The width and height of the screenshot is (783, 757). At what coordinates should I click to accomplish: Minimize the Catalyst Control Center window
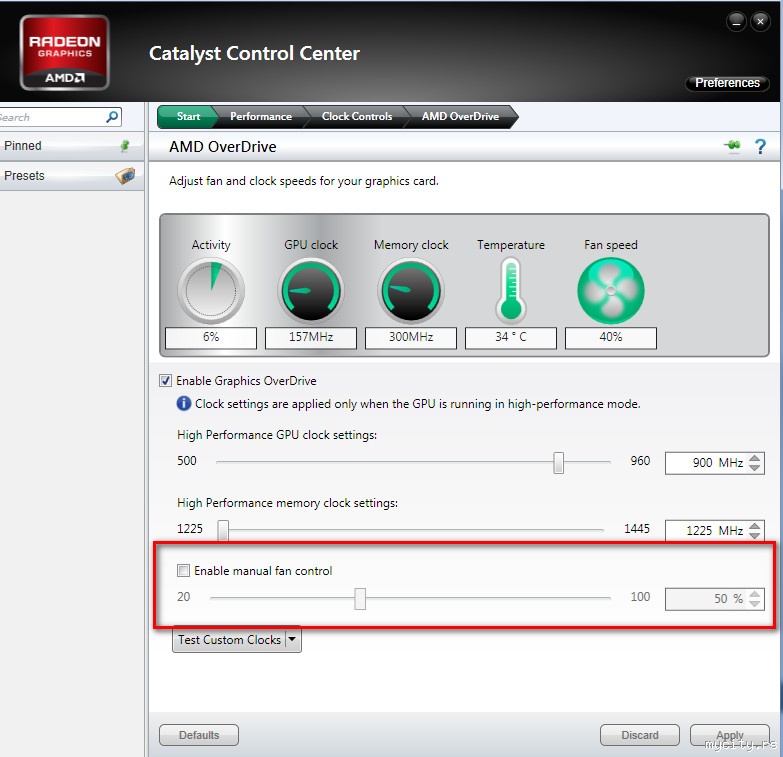tap(736, 21)
